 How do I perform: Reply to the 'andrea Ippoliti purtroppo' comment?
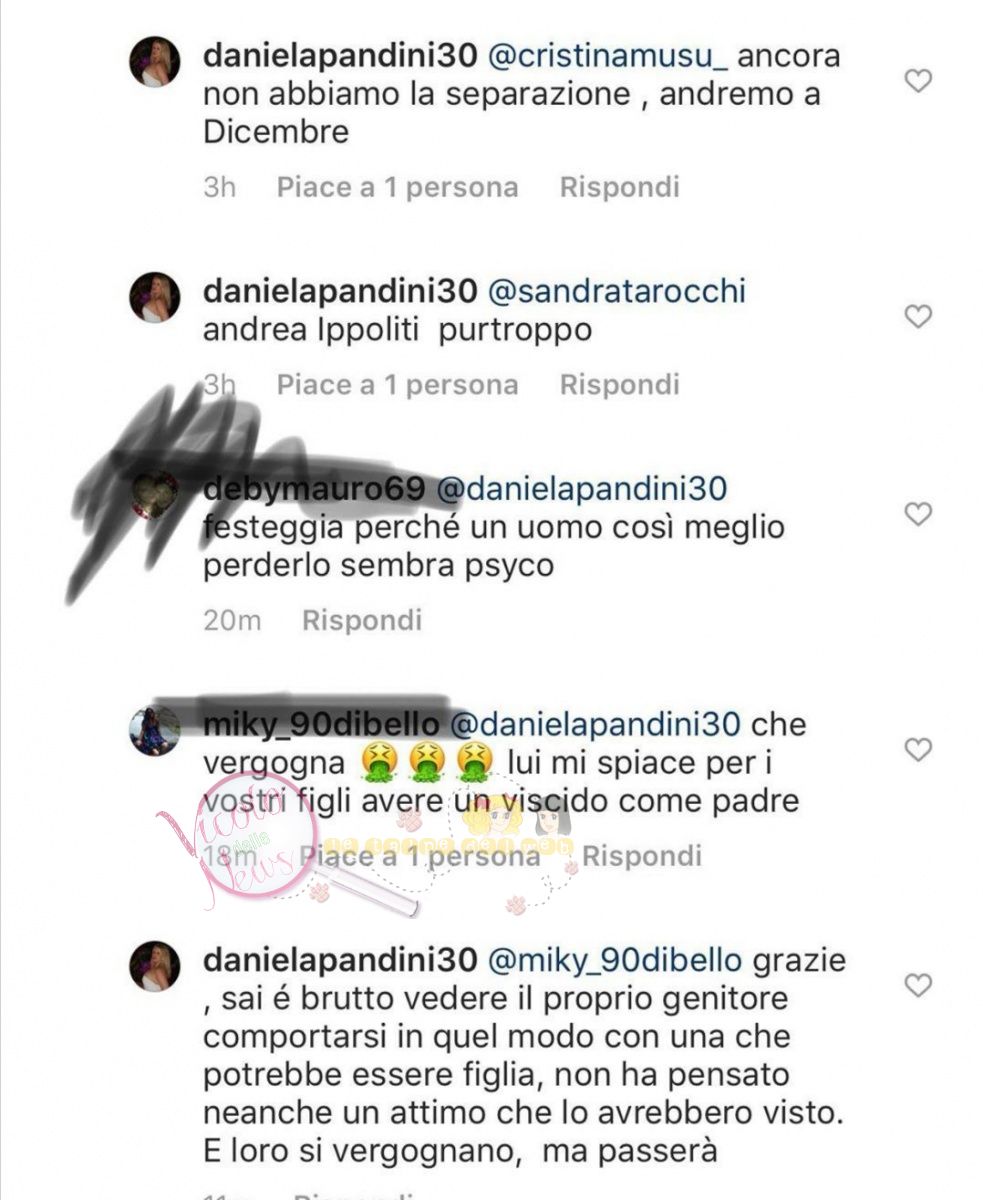[x=619, y=384]
